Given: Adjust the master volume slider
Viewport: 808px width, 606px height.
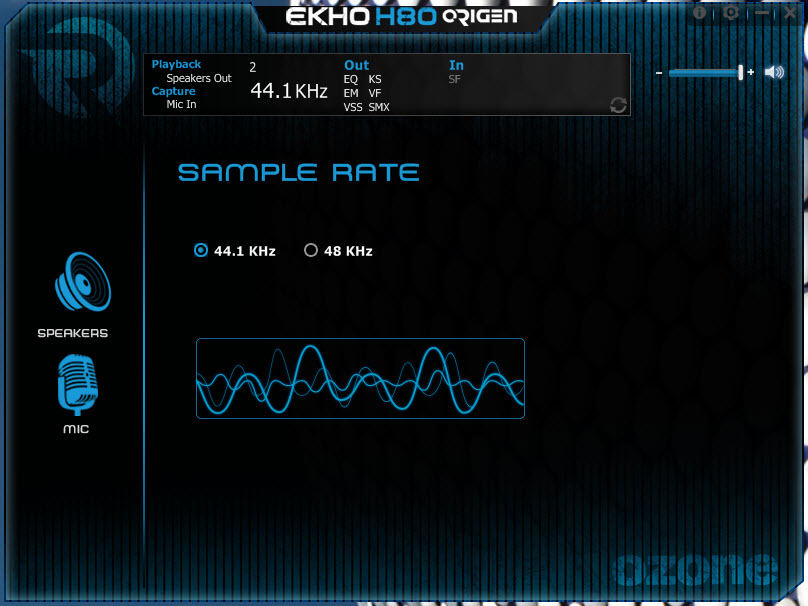Looking at the screenshot, I should click(705, 73).
